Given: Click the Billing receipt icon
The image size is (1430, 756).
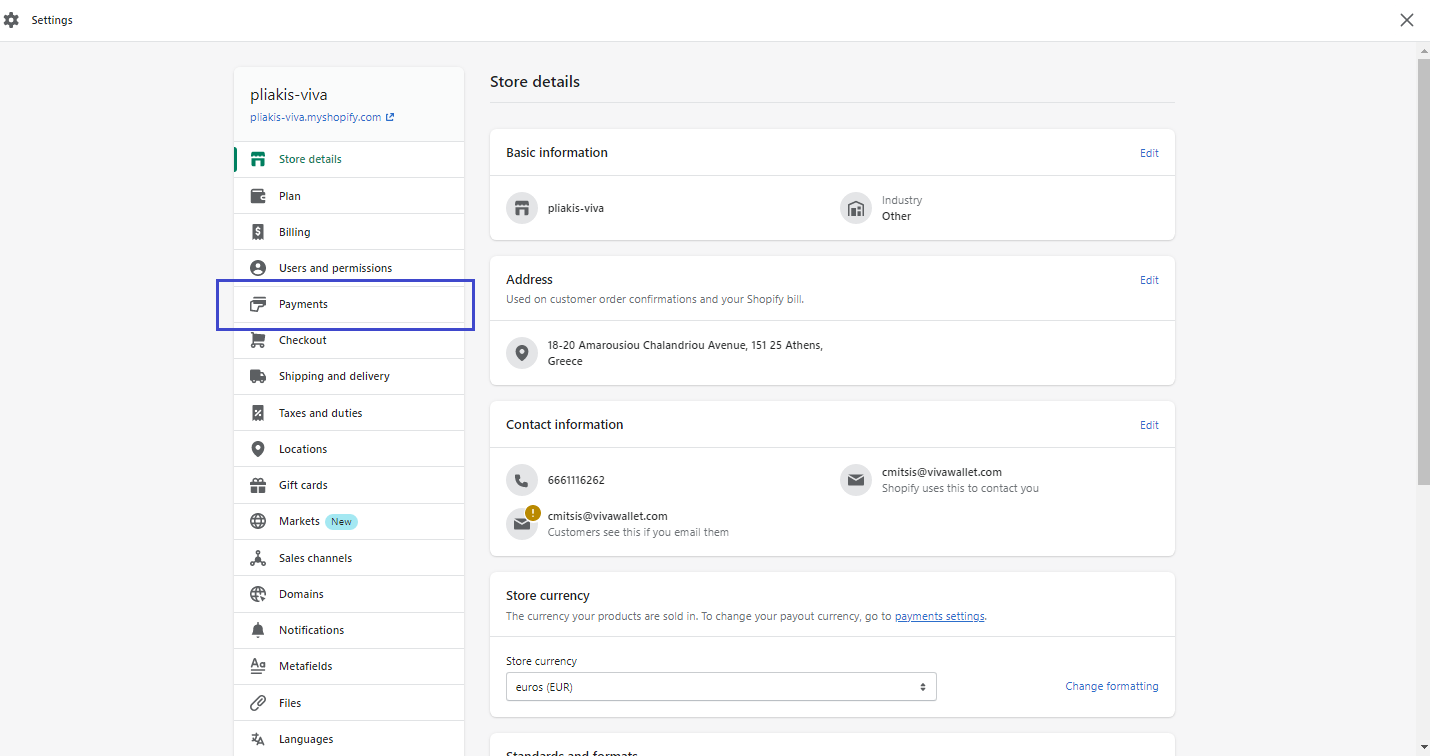Looking at the screenshot, I should click(x=258, y=232).
